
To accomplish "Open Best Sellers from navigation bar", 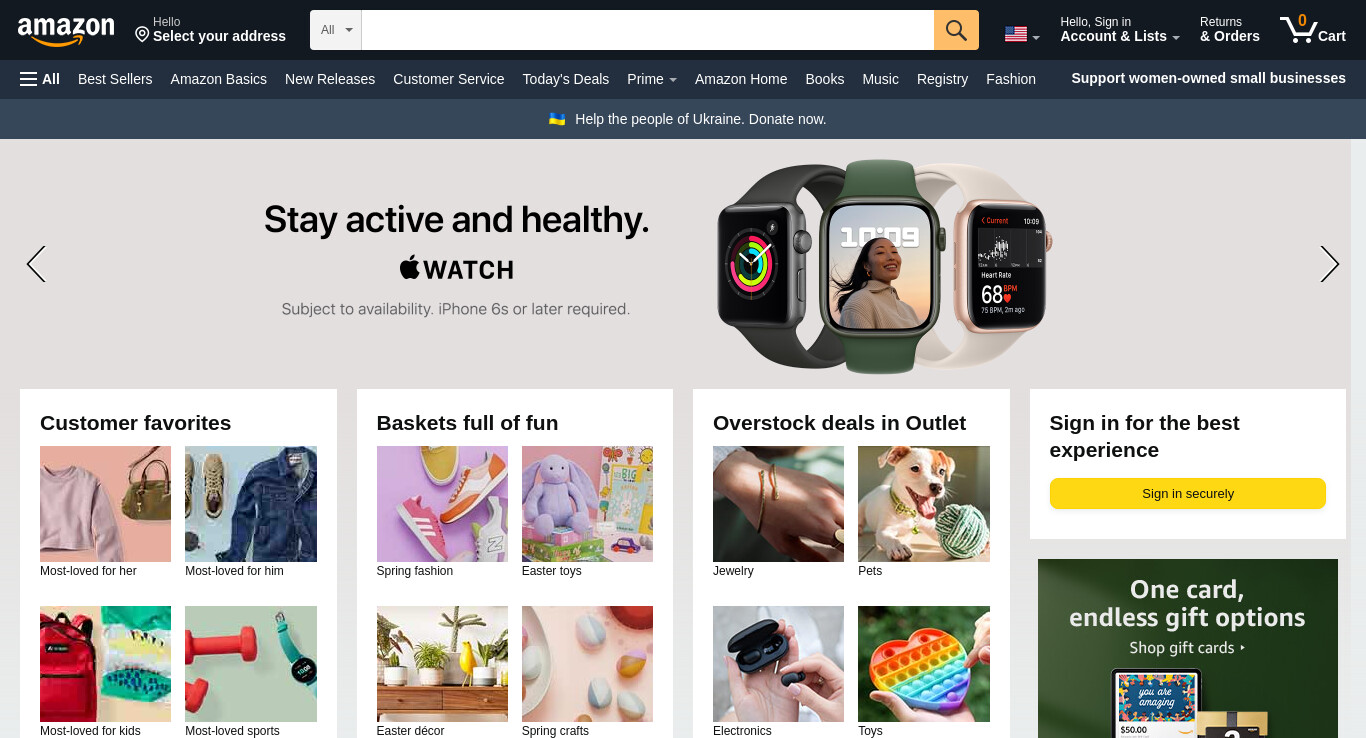I will (x=115, y=79).
